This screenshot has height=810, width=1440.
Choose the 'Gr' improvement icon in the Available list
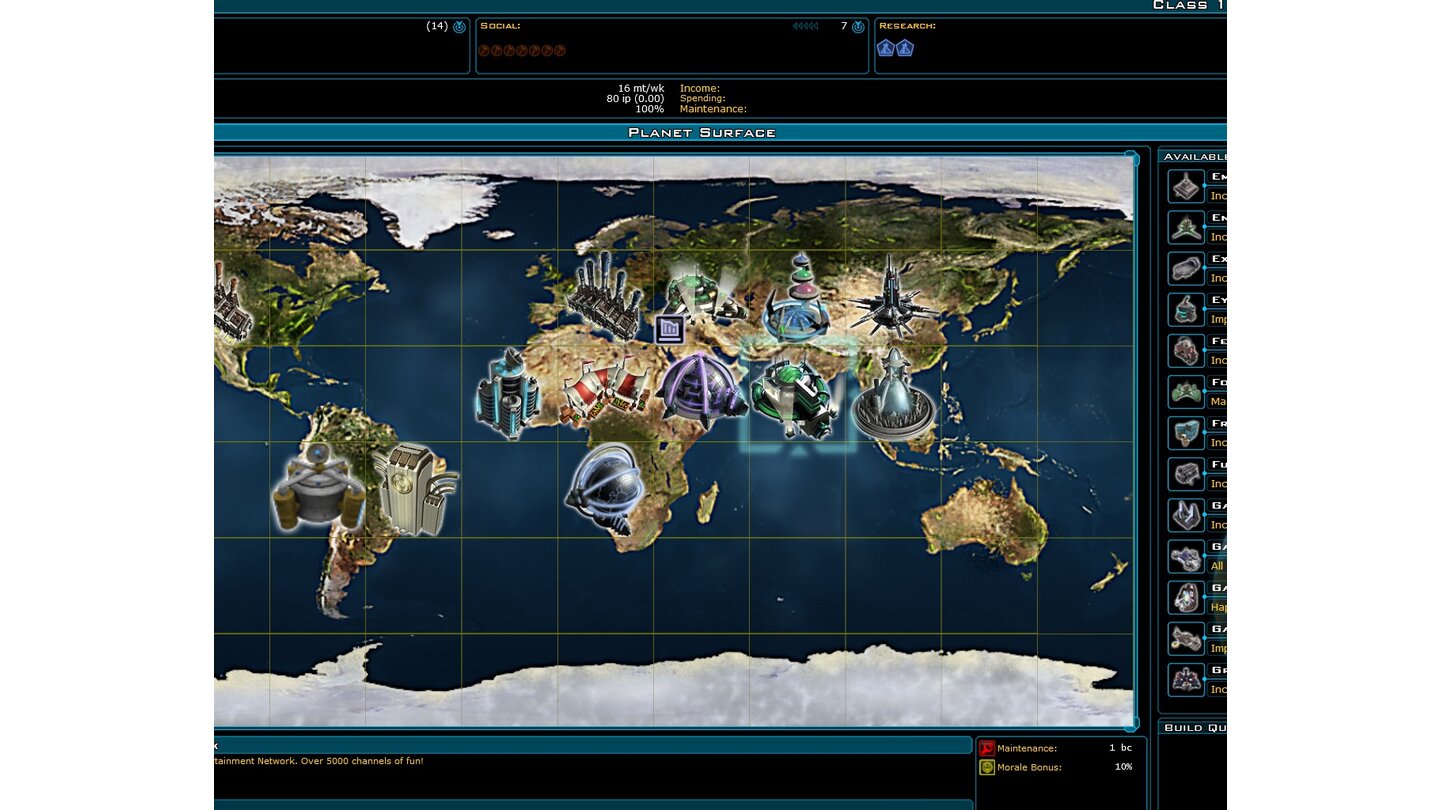tap(1186, 679)
